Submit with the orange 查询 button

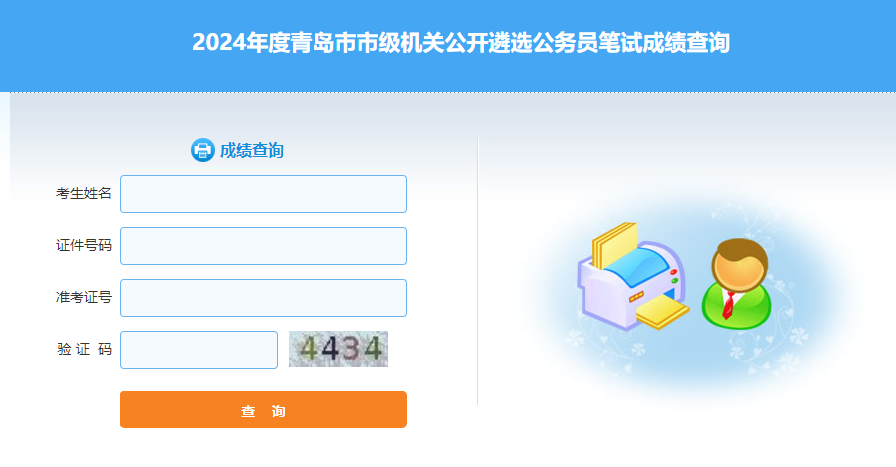[263, 409]
